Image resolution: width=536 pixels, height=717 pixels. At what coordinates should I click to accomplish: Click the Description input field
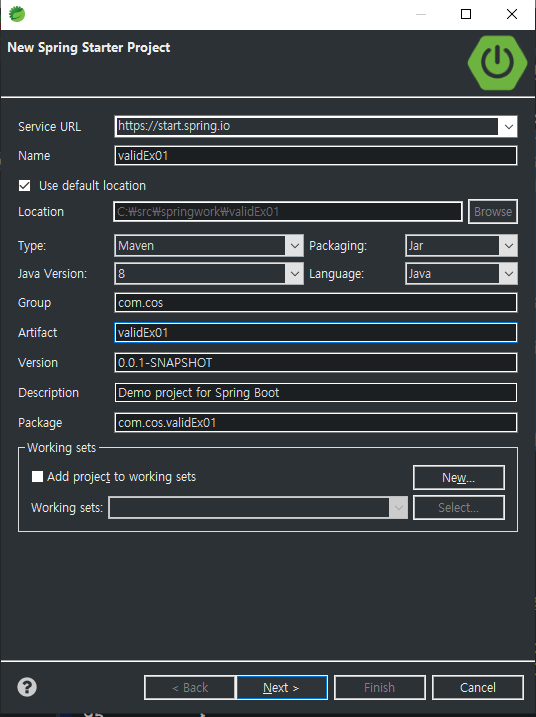pyautogui.click(x=316, y=393)
